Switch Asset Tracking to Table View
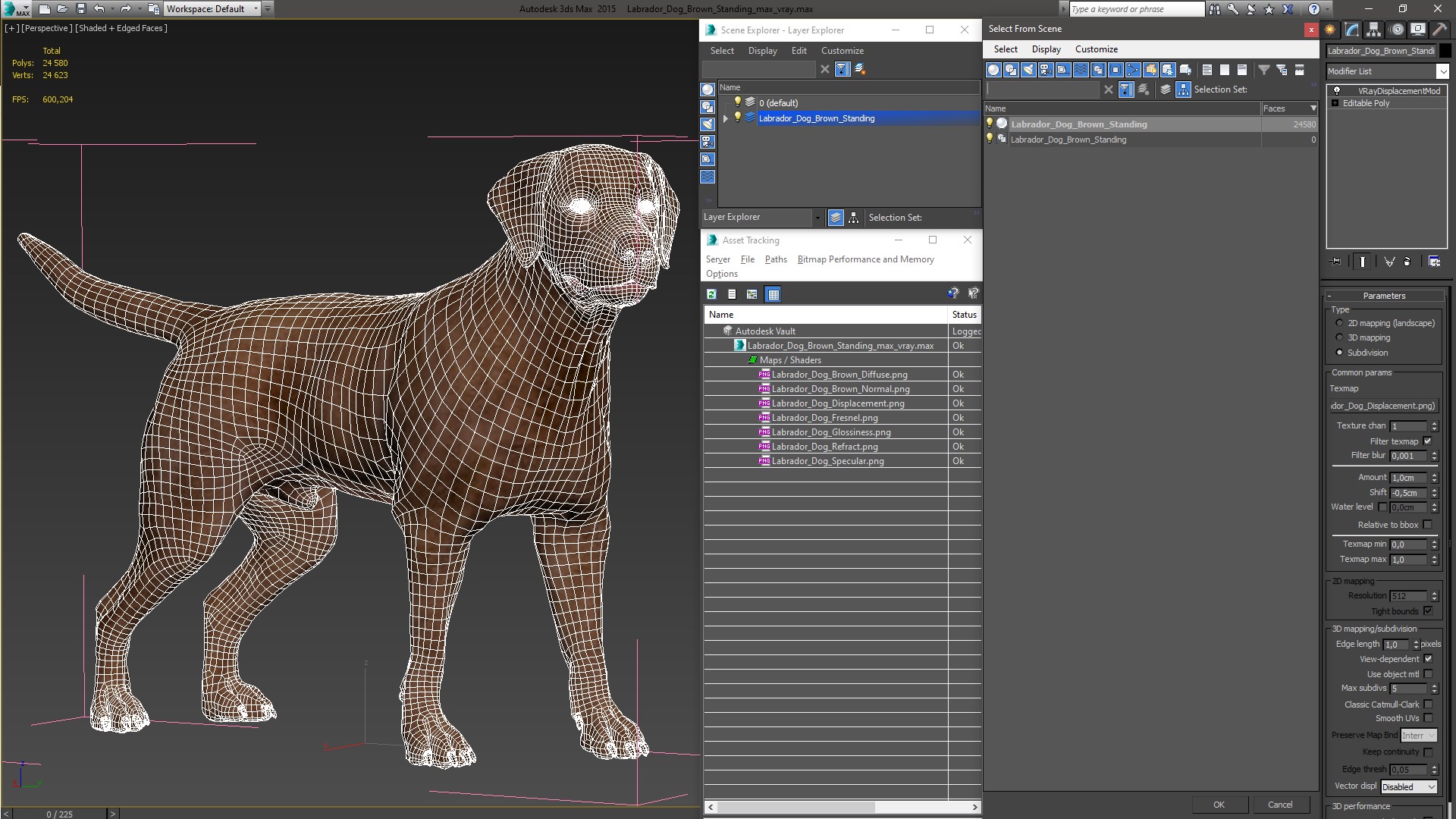The width and height of the screenshot is (1456, 819). coord(773,294)
